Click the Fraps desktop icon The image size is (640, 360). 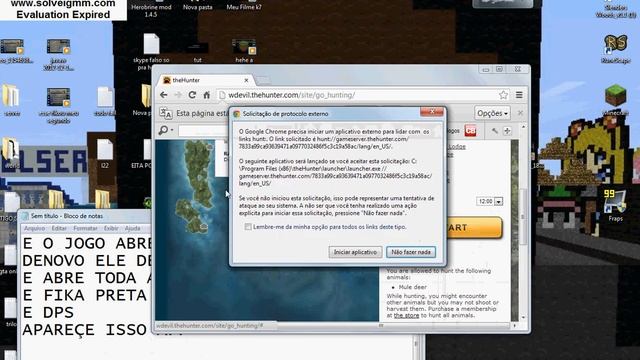616,205
